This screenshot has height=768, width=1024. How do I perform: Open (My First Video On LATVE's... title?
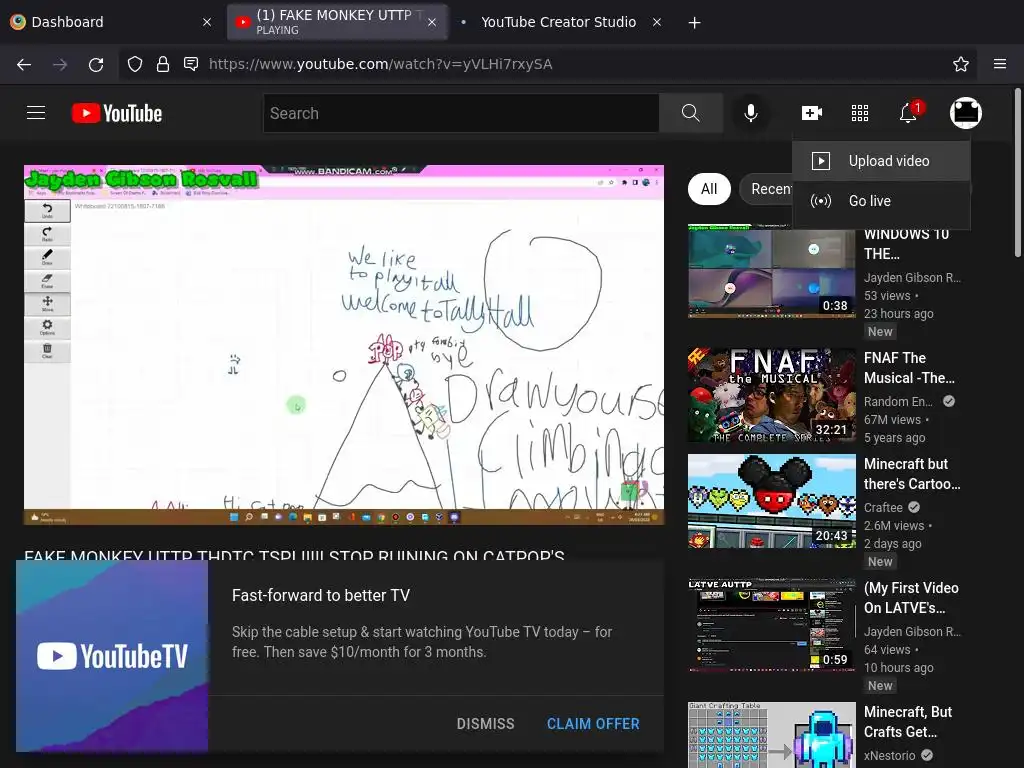pos(911,598)
